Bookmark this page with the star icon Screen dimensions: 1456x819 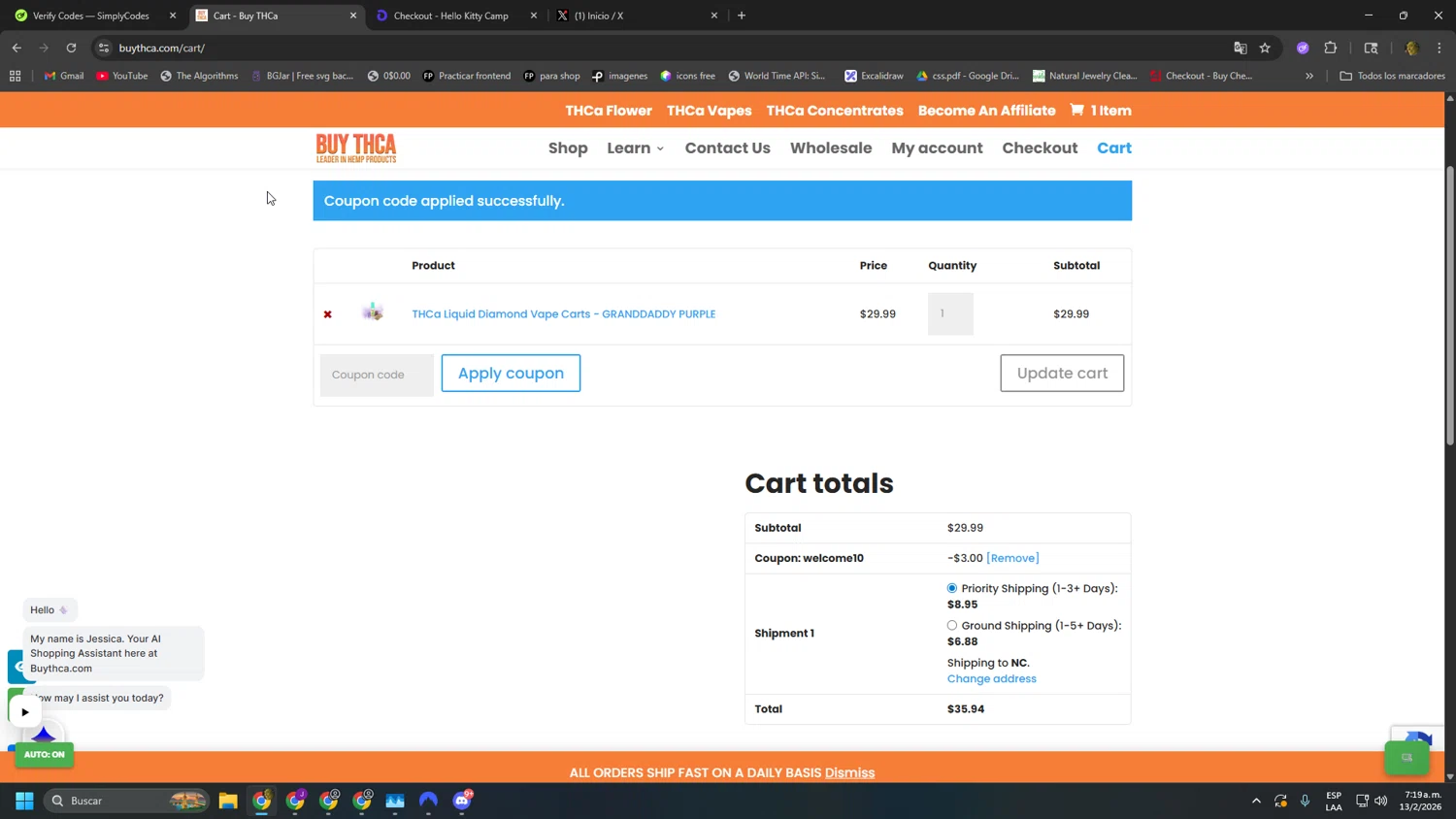1265,48
